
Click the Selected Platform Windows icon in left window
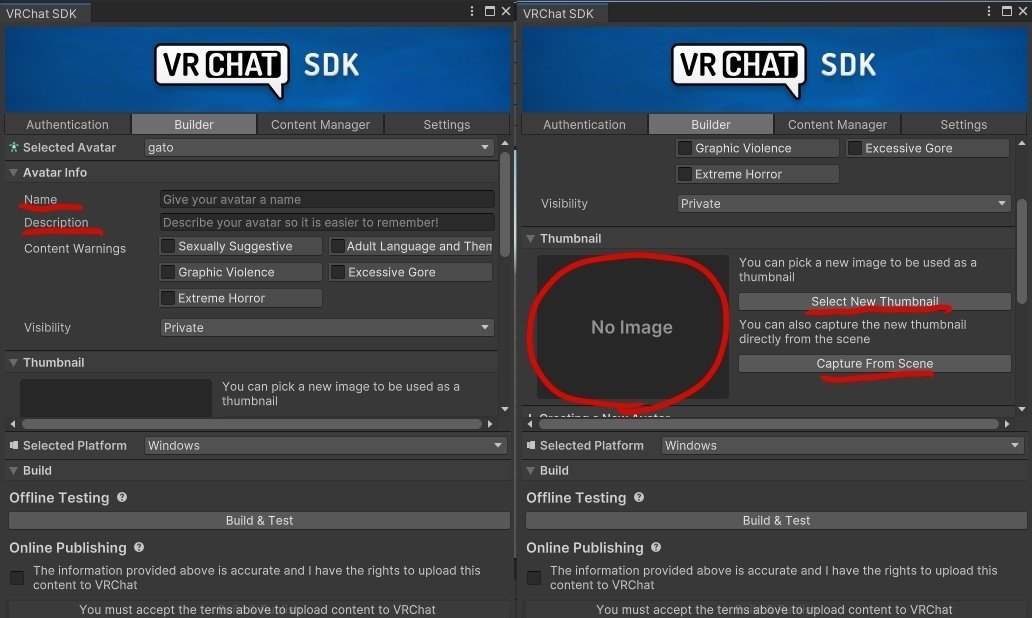[x=14, y=446]
